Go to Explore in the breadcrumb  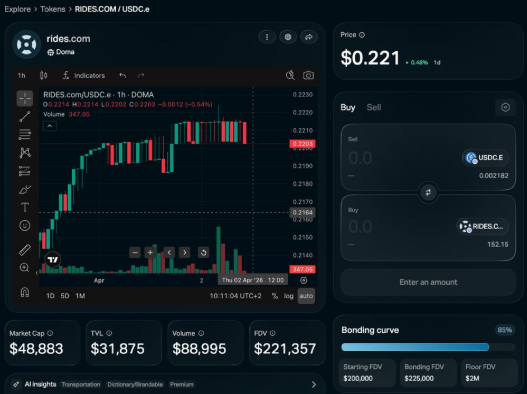tap(17, 9)
